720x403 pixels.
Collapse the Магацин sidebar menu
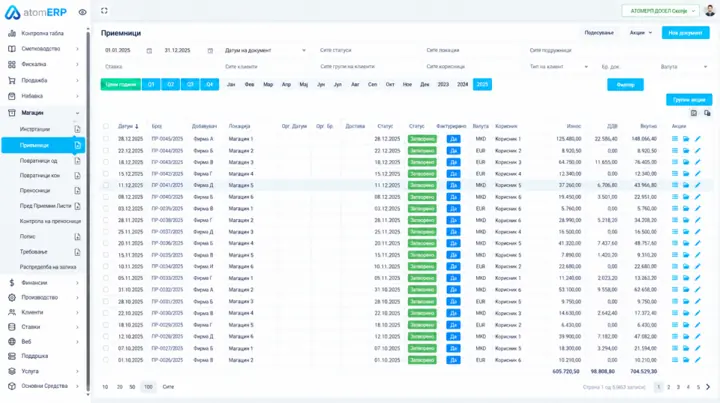tap(44, 112)
